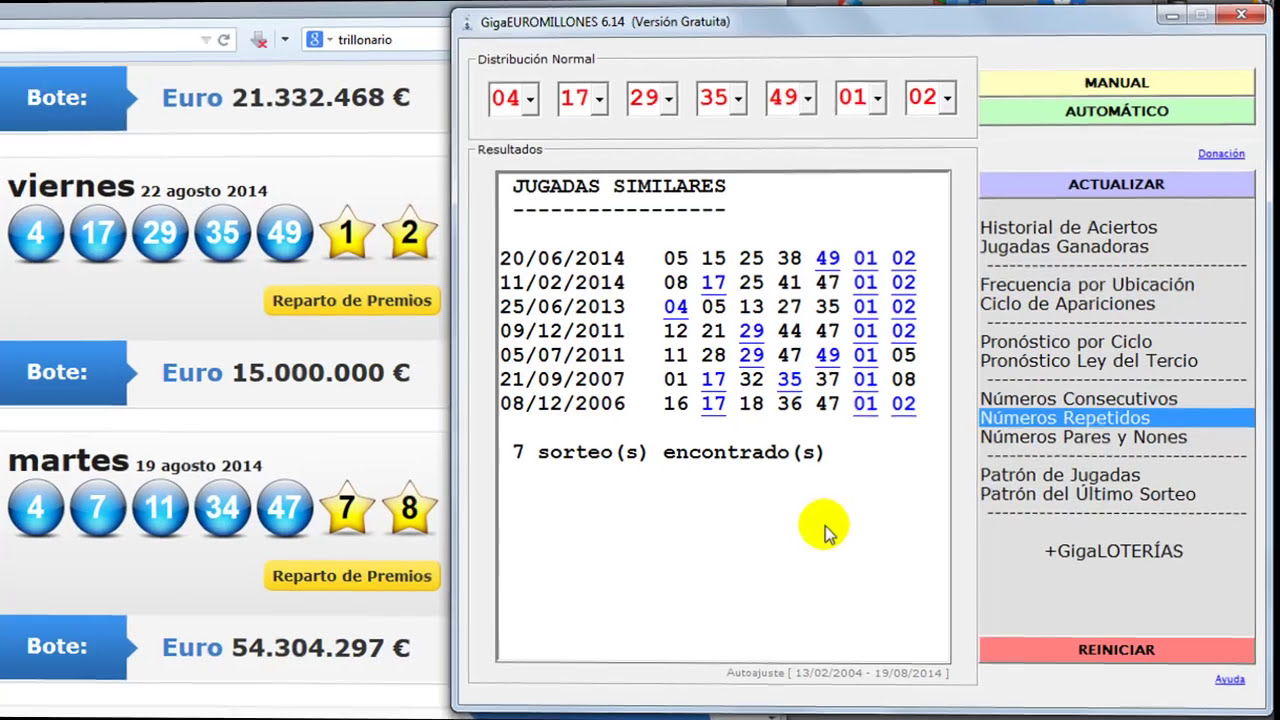Click ball 17 in viernes draw
Image resolution: width=1280 pixels, height=720 pixels.
click(x=98, y=233)
